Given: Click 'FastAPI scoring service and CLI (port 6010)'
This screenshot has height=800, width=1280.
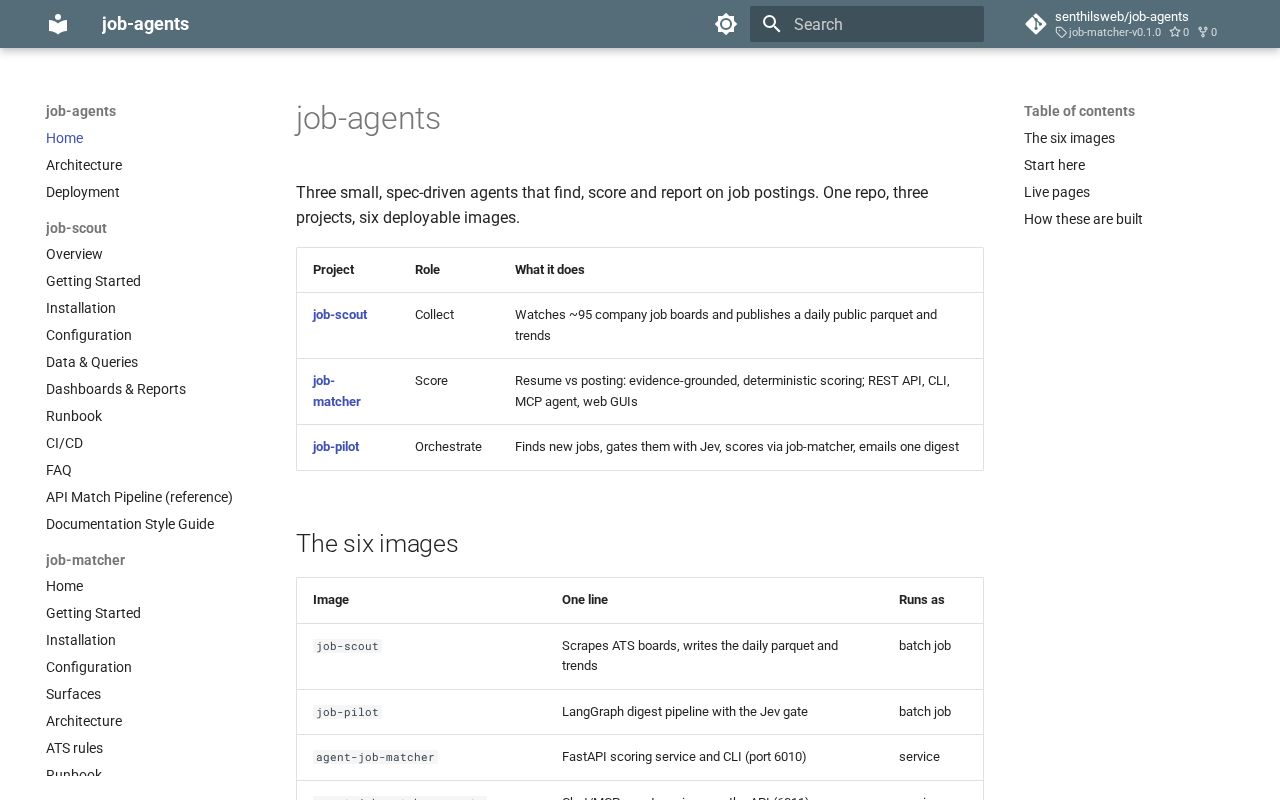Looking at the screenshot, I should pos(684,756).
